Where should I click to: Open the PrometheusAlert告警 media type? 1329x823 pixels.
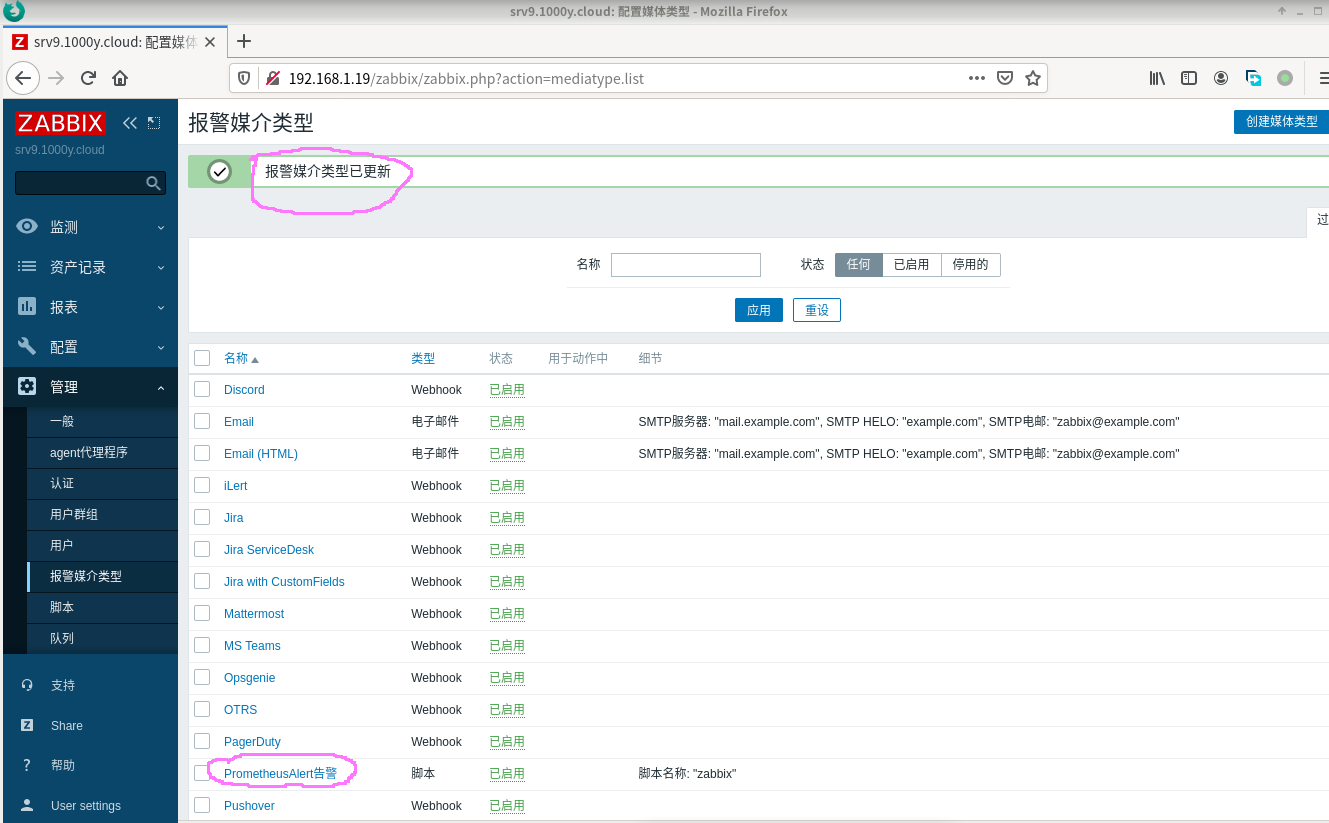(x=281, y=773)
